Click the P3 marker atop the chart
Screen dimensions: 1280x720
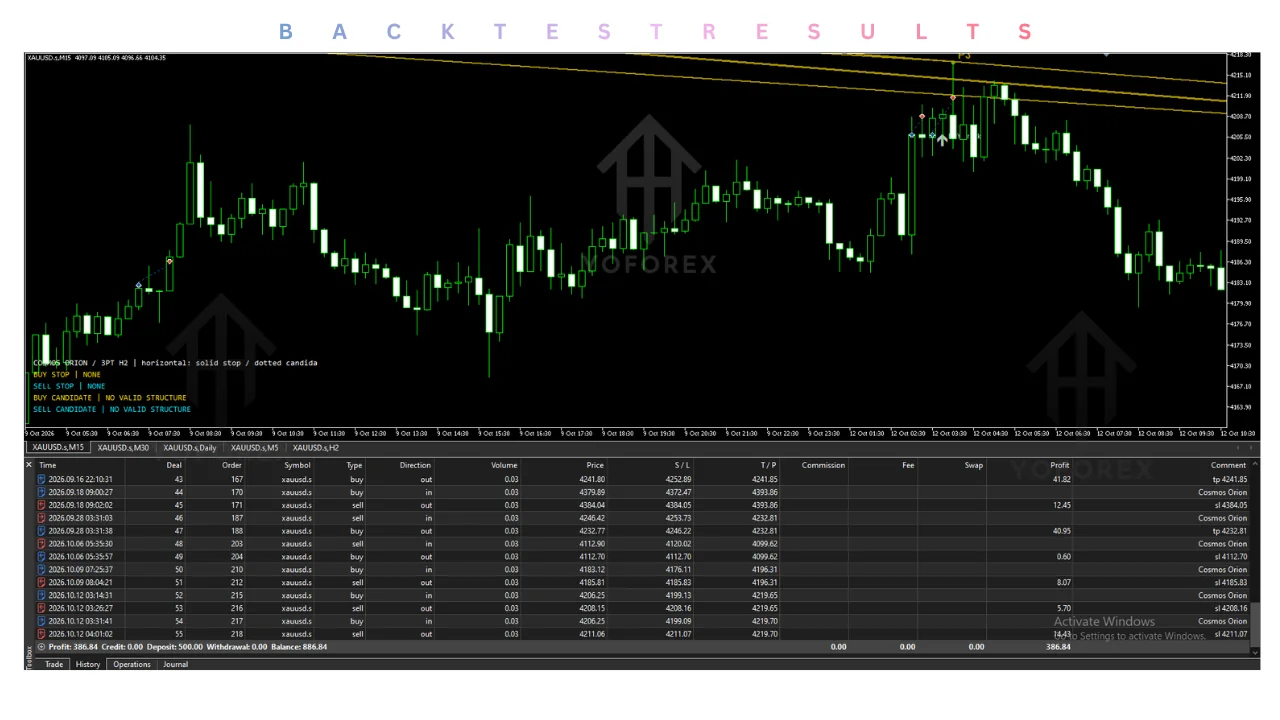(x=964, y=56)
